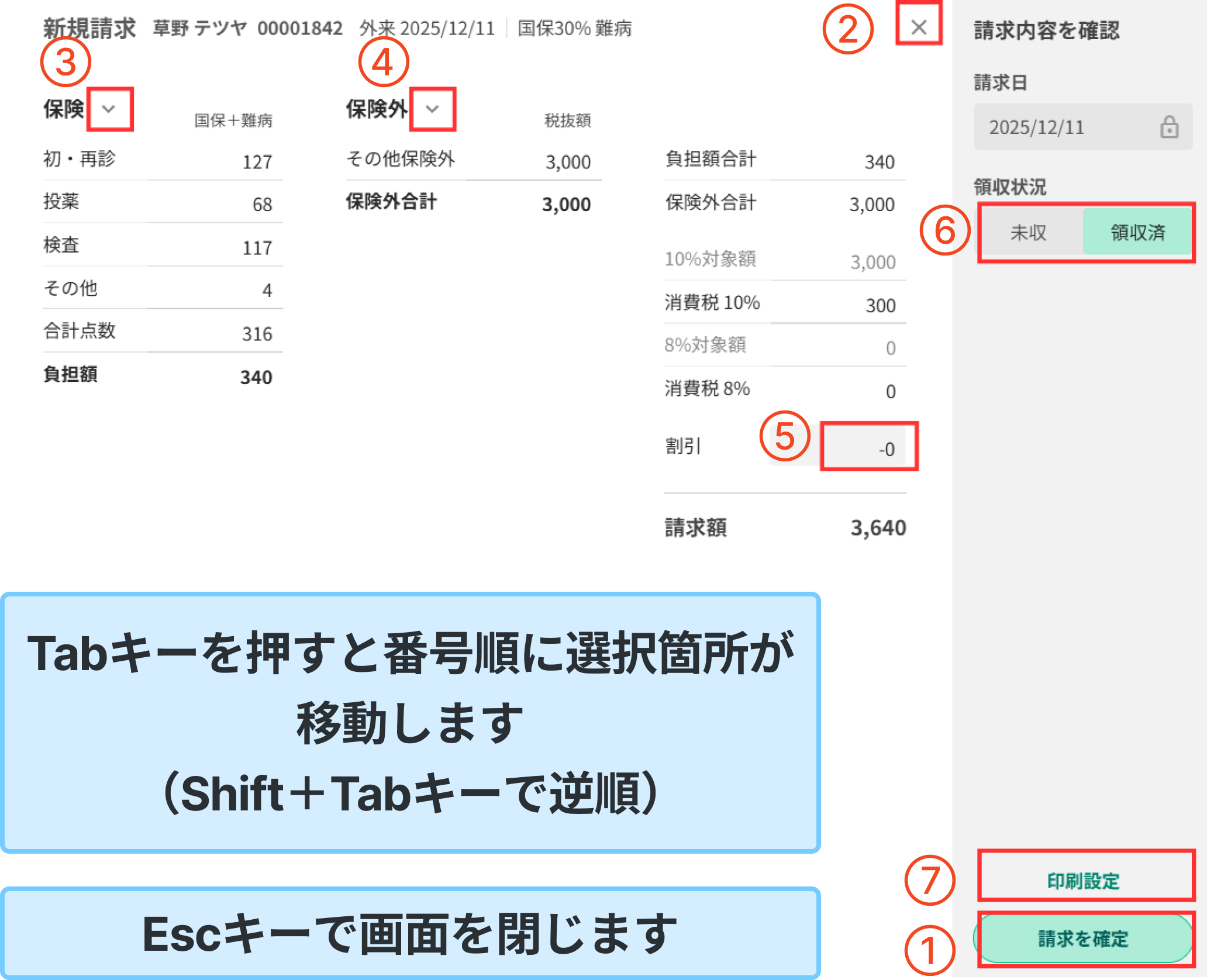The image size is (1207, 980).
Task: Click circled number 7 marker
Action: coord(929,881)
